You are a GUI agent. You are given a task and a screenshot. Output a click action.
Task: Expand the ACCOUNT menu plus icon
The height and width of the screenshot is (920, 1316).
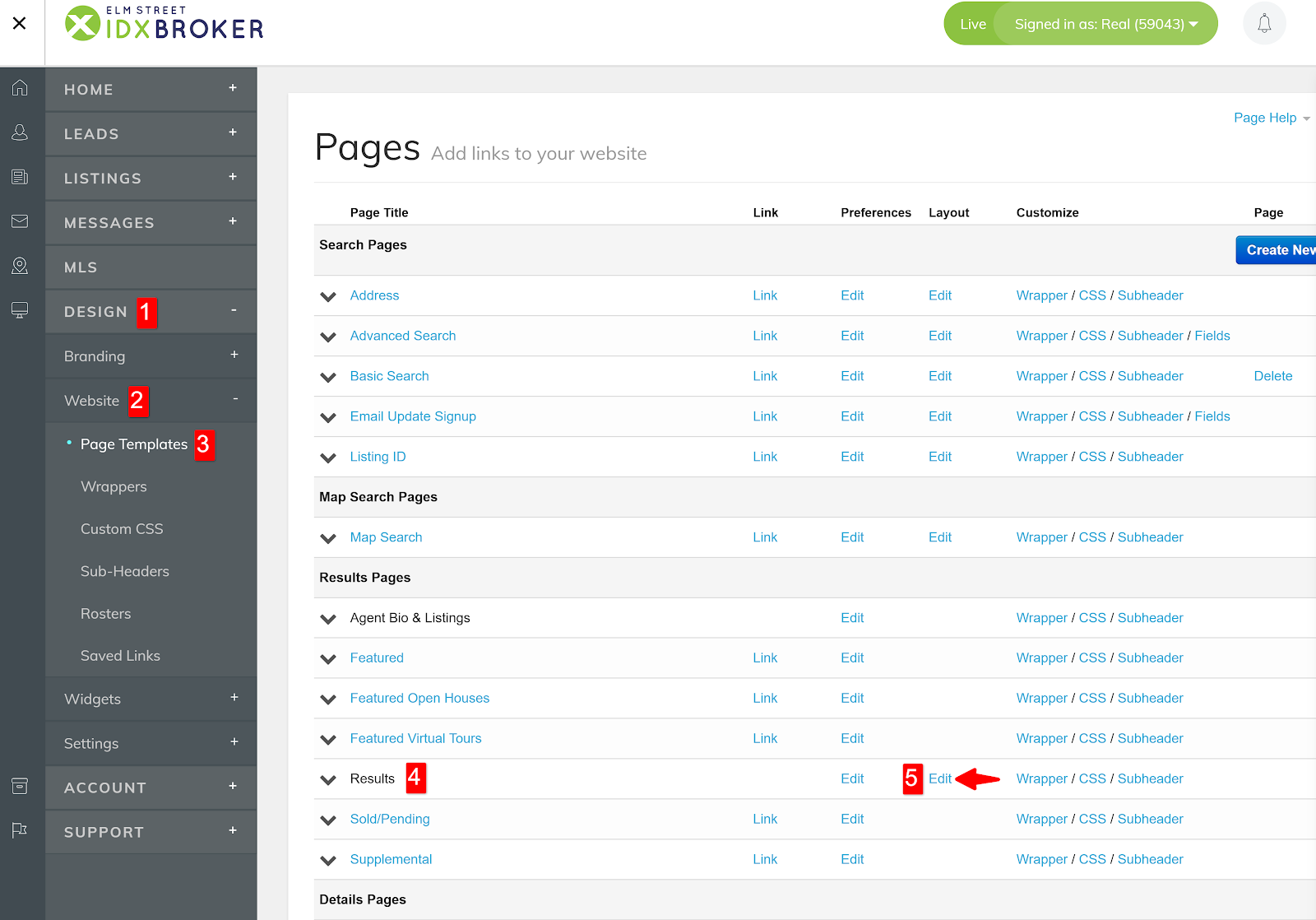point(233,787)
